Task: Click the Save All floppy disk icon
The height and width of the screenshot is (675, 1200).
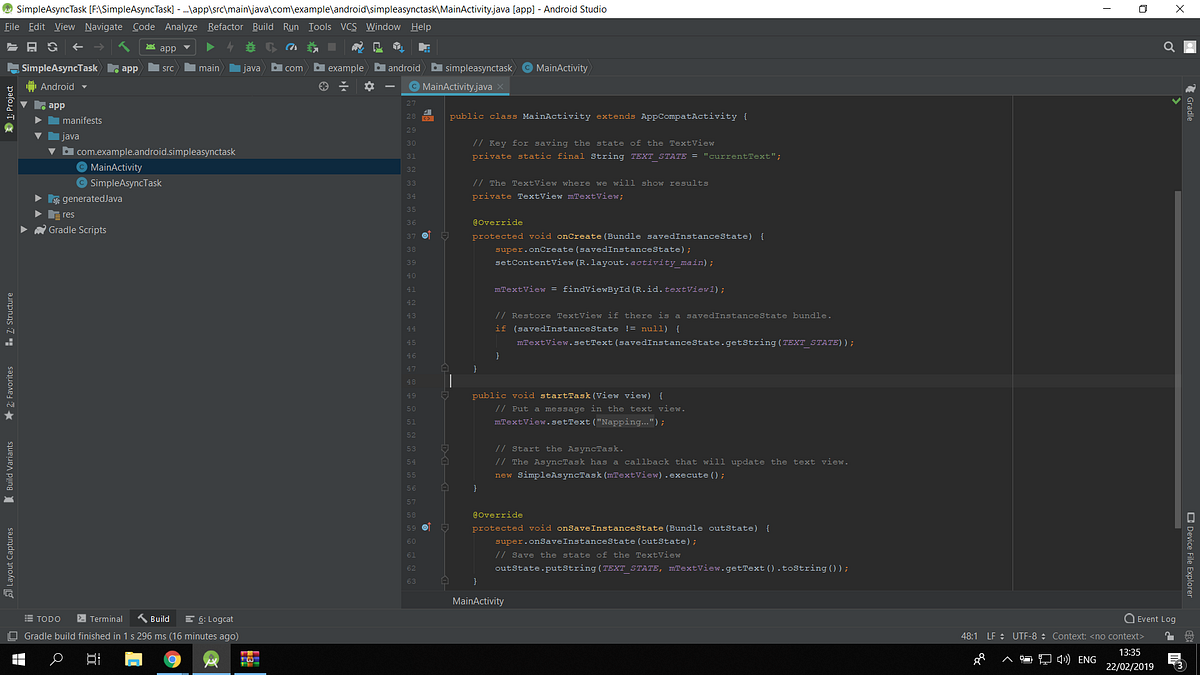Action: (33, 47)
